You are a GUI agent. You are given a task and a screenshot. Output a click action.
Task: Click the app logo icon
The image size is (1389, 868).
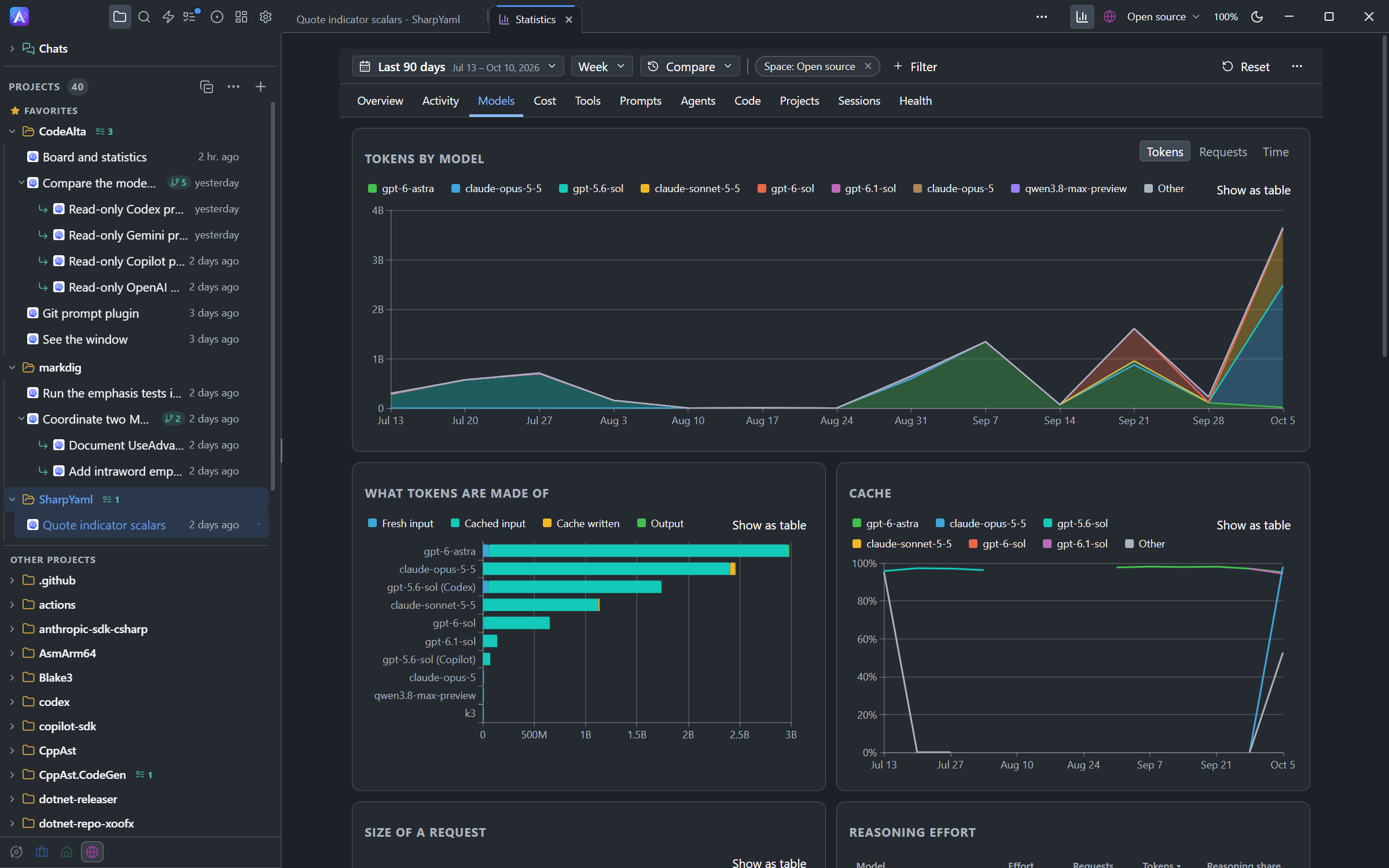pyautogui.click(x=19, y=17)
